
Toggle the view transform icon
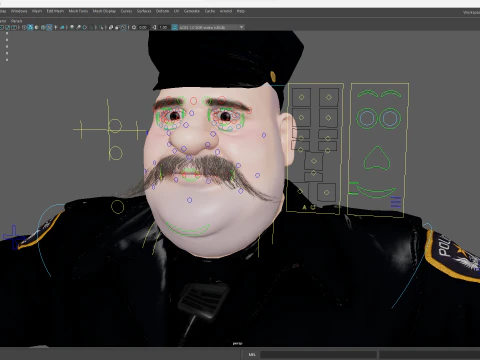[x=174, y=27]
